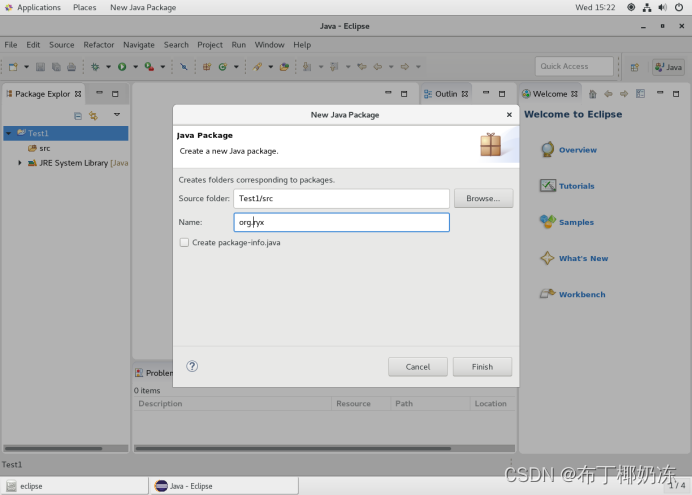This screenshot has height=495, width=692.
Task: Expand the JRE System Library node
Action: 19,163
